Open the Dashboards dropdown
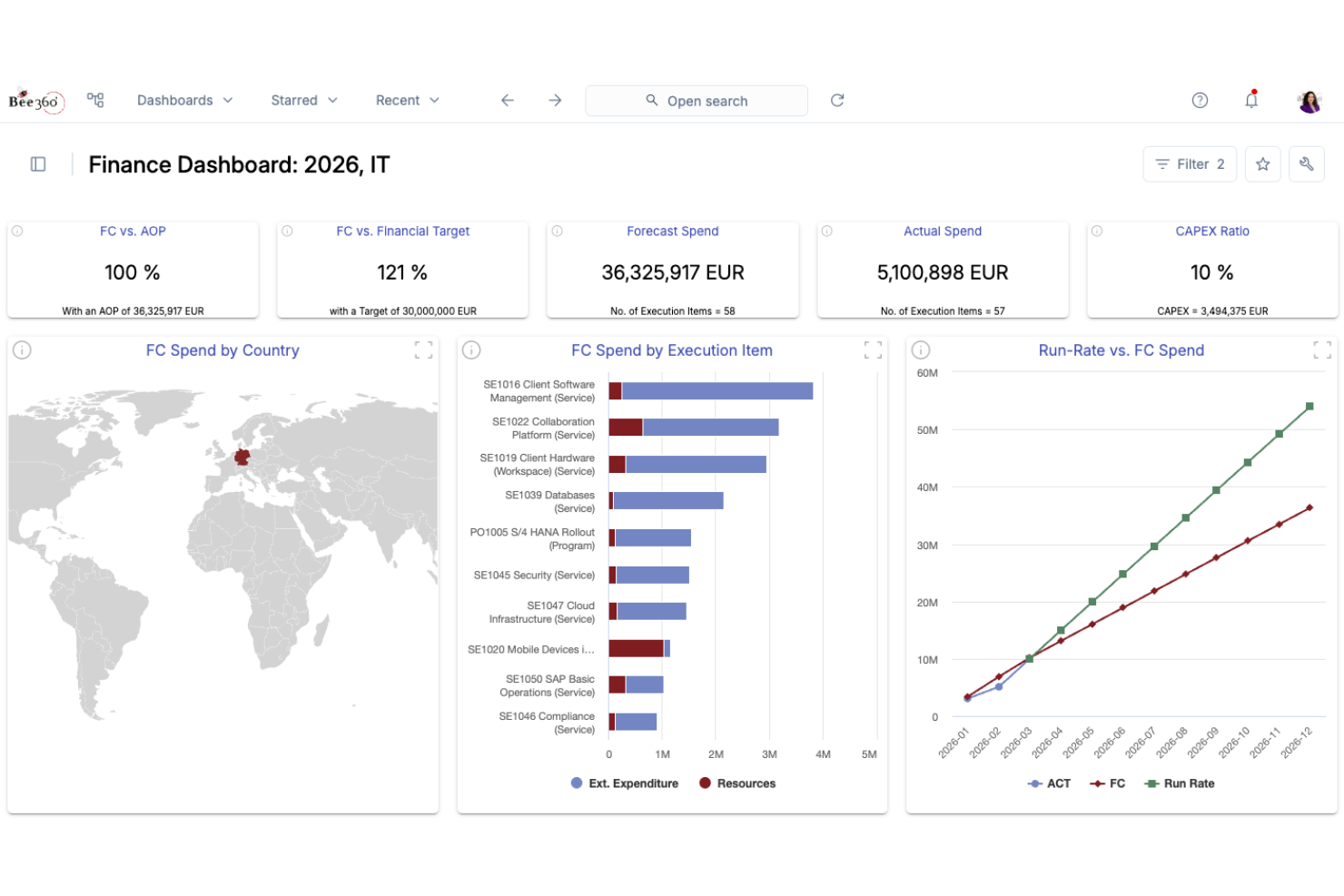Image resolution: width=1344 pixels, height=896 pixels. 185,101
